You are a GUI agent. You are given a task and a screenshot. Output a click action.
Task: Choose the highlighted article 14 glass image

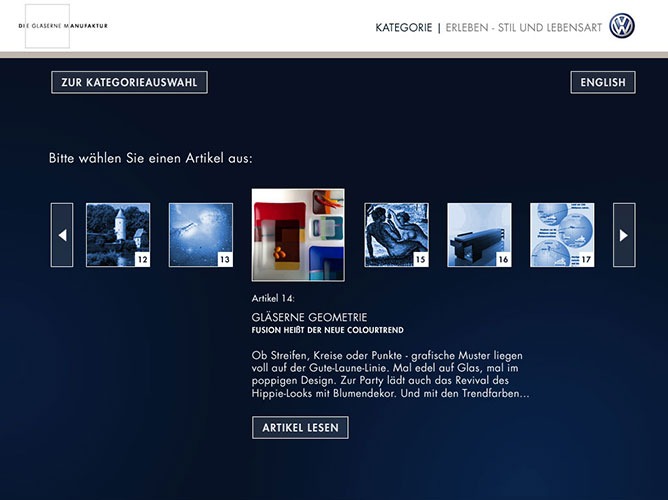[298, 235]
